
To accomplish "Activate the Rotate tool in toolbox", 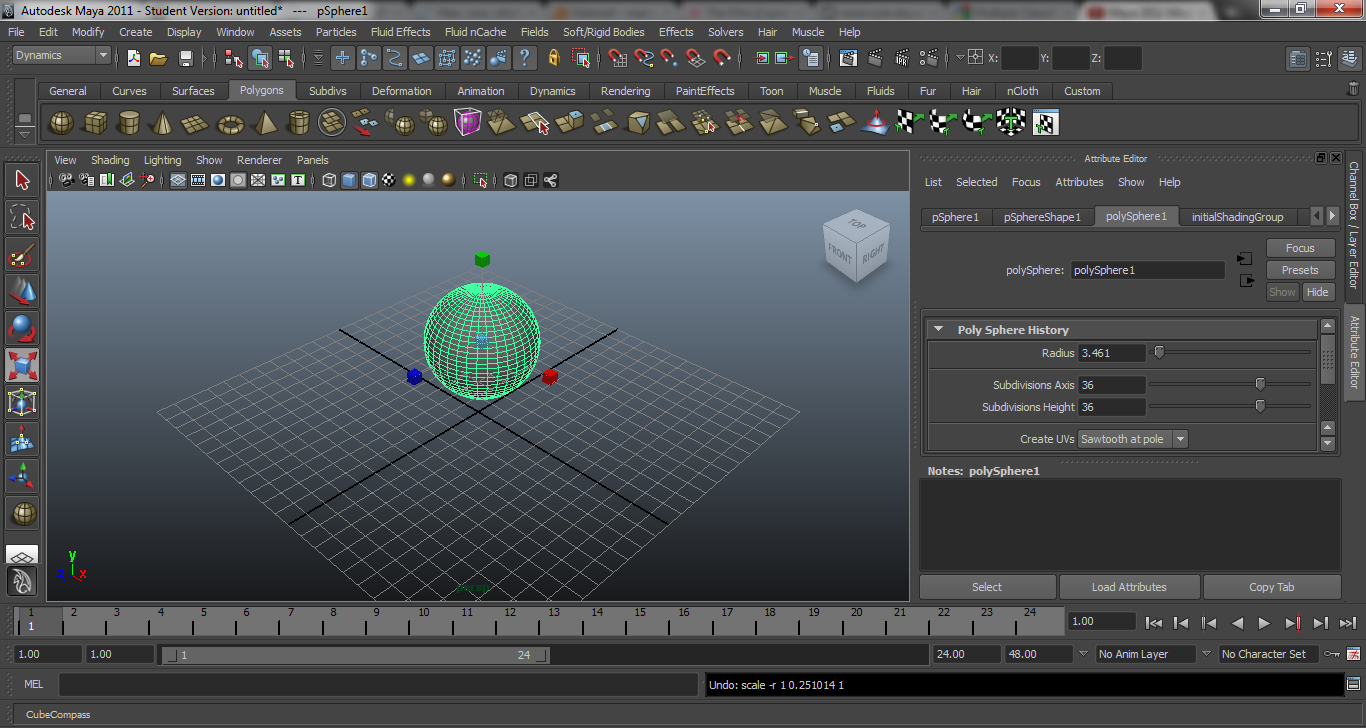I will point(23,329).
